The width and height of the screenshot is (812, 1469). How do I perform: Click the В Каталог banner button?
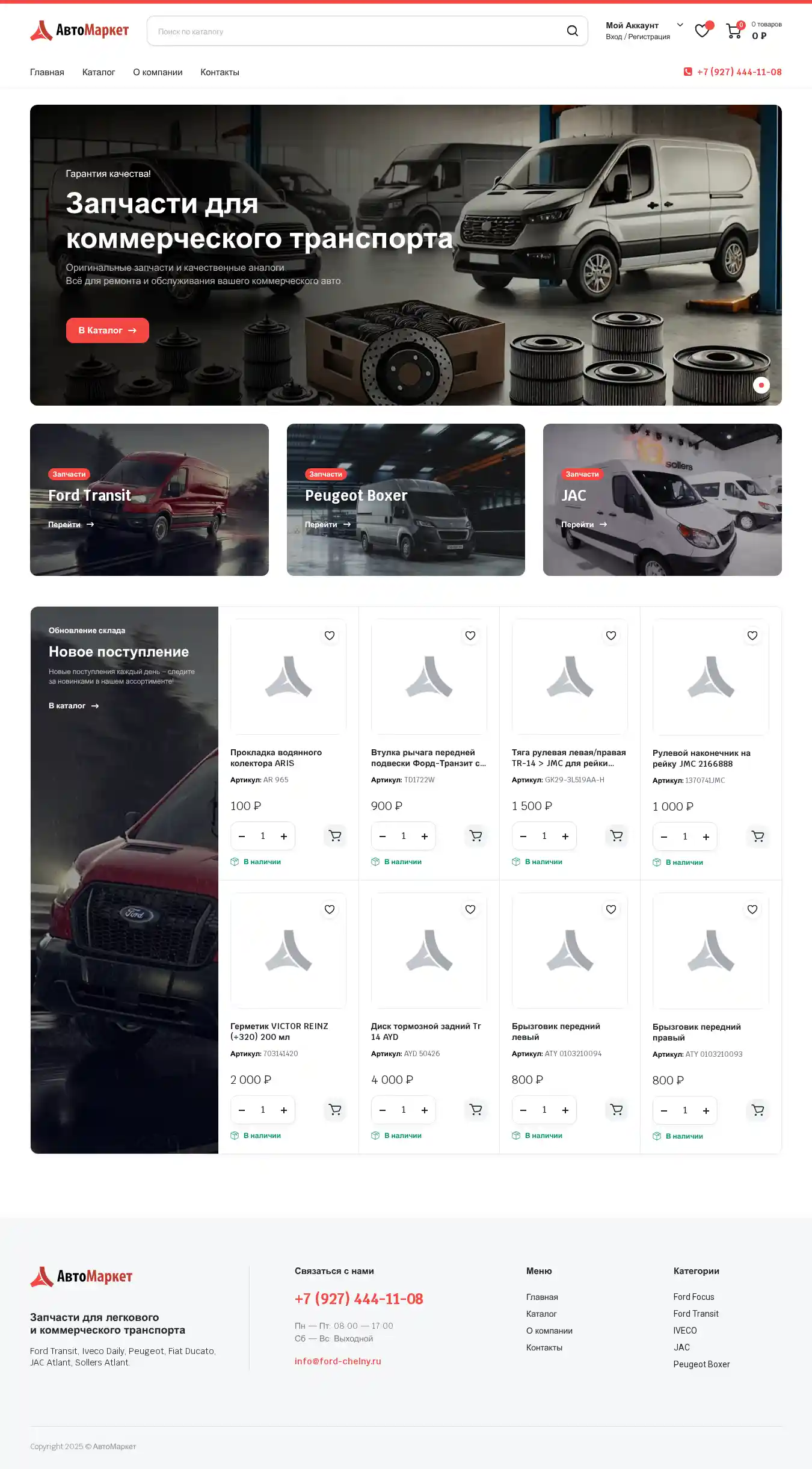coord(108,330)
